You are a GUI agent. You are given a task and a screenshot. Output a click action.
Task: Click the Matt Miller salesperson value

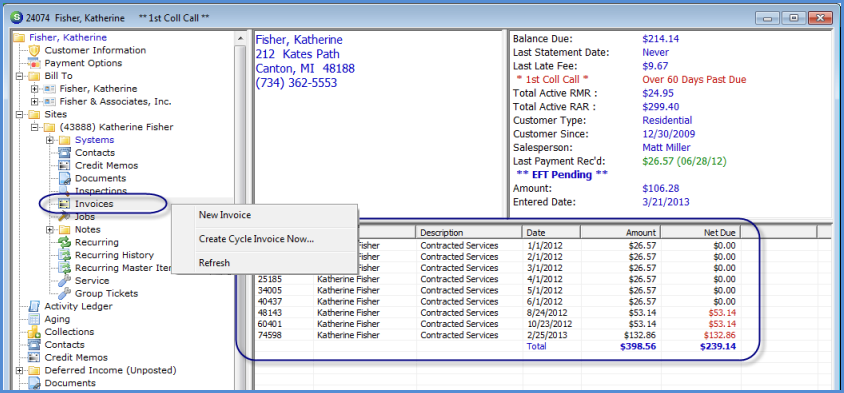click(x=666, y=148)
